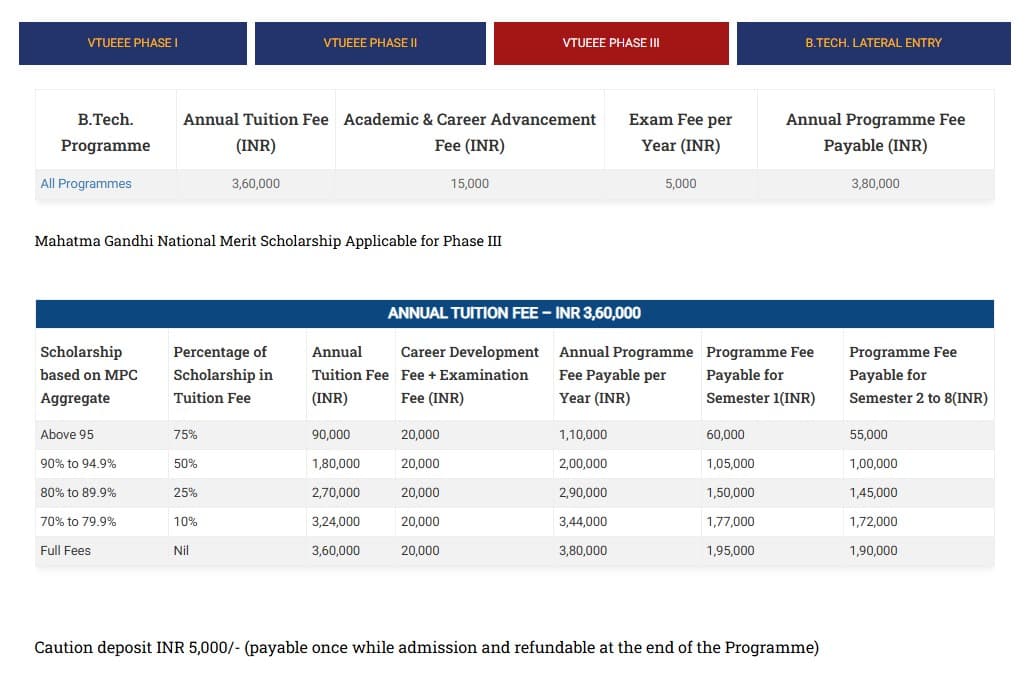Click the 70% to 79.9% aggregate row
Screen dimensions: 1028x685
(x=78, y=522)
